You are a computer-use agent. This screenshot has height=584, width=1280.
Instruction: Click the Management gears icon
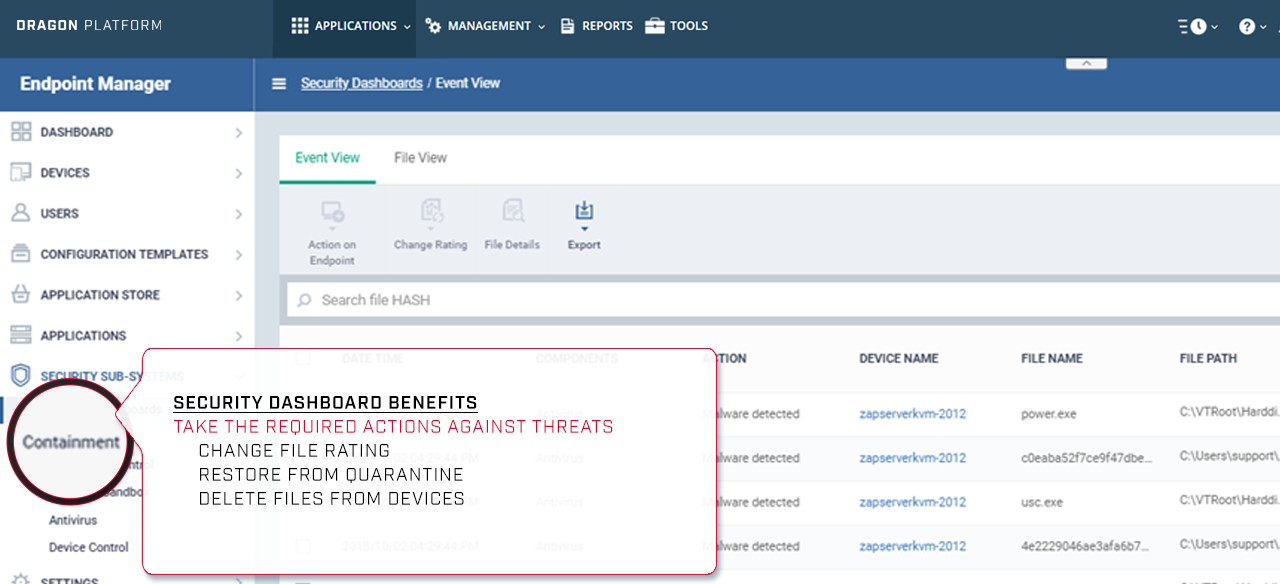(x=433, y=26)
